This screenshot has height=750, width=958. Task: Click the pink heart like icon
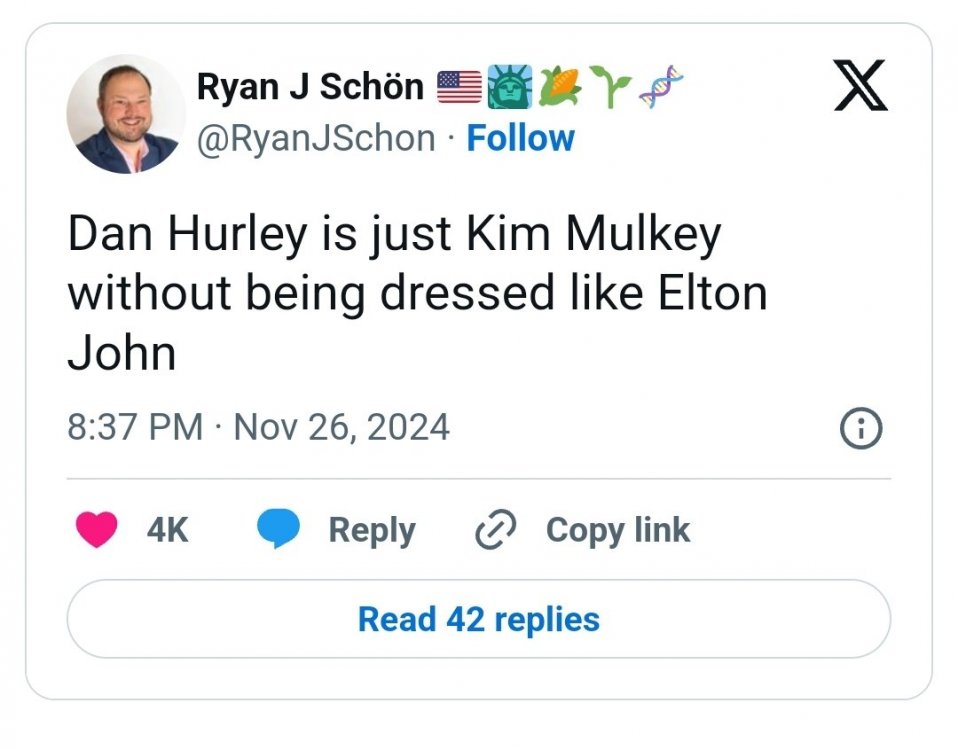(97, 530)
